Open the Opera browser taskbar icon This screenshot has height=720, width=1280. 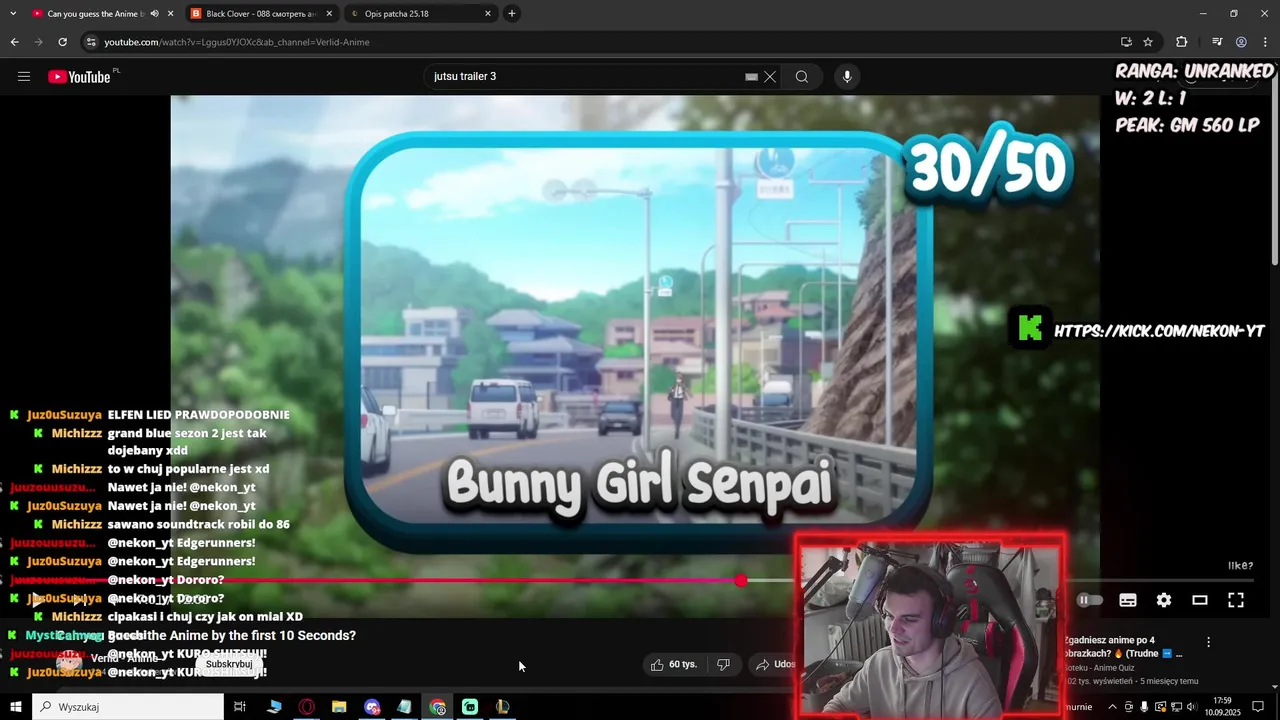[x=307, y=707]
